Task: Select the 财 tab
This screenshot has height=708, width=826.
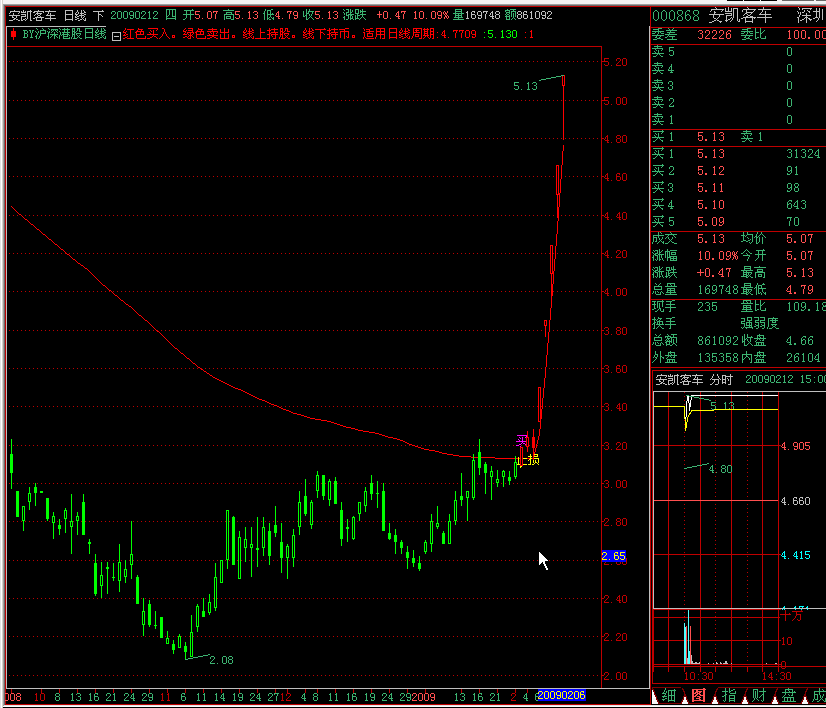Action: click(759, 696)
